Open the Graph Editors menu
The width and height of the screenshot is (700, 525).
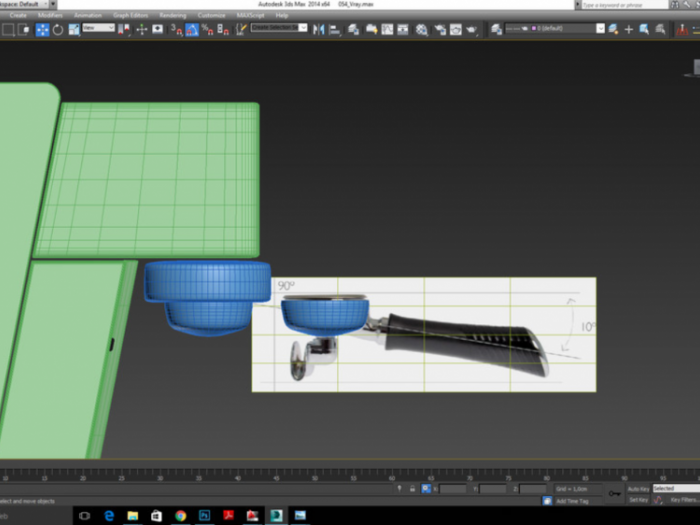pyautogui.click(x=130, y=15)
